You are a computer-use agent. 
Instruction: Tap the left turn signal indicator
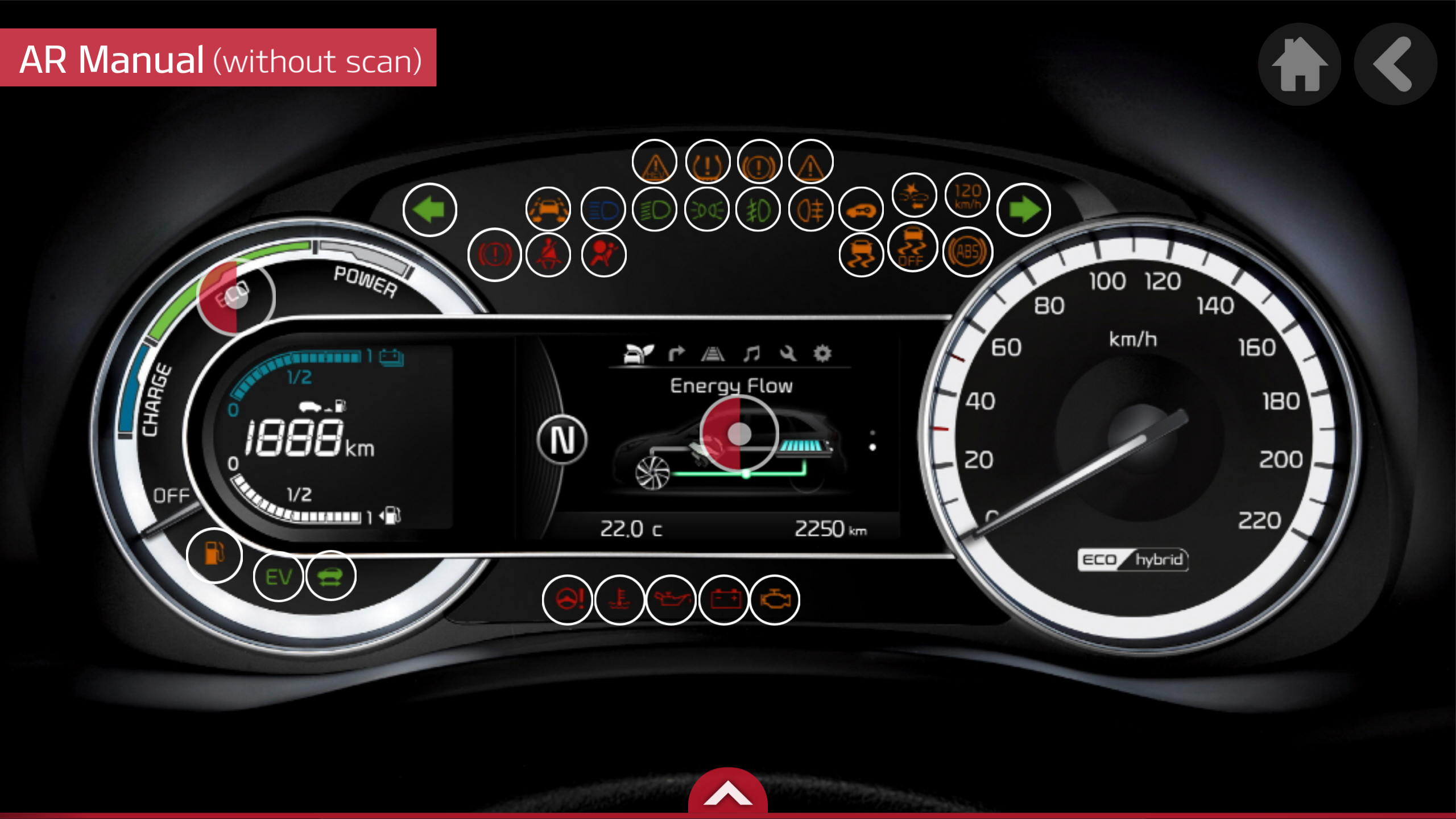[x=429, y=210]
